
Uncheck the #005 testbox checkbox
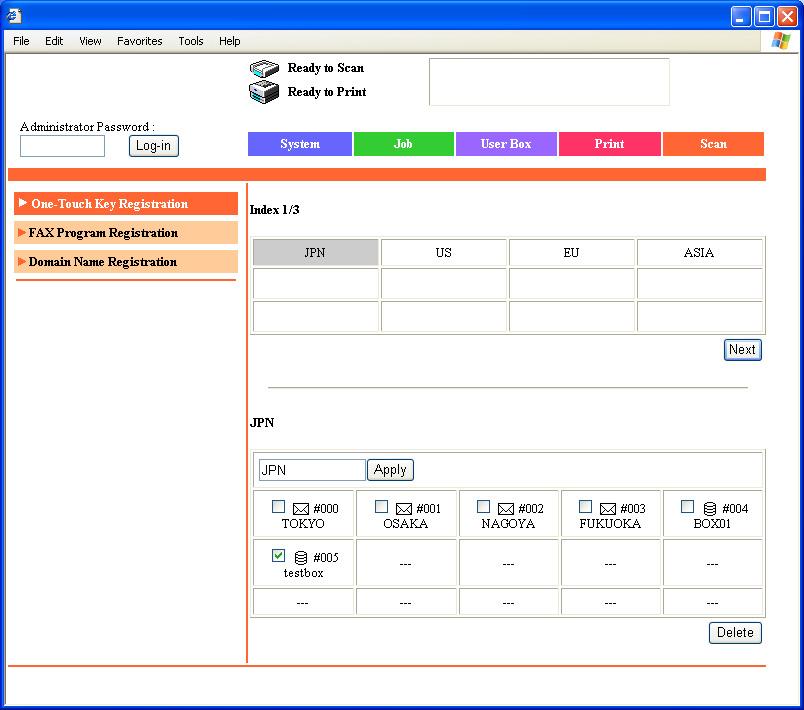point(278,555)
